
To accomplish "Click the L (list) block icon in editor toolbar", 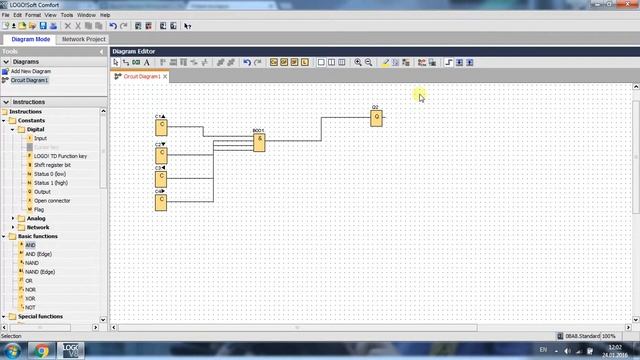I will tap(305, 62).
